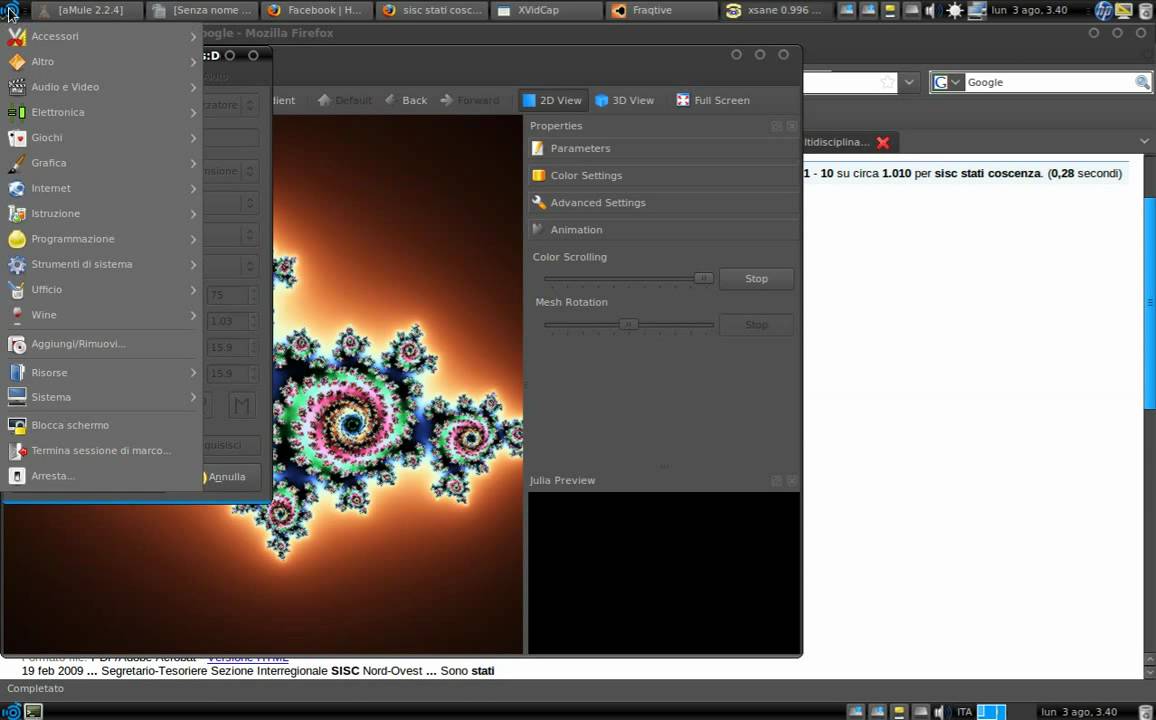Expand the Parameters section
This screenshot has width=1156, height=720.
click(x=580, y=148)
